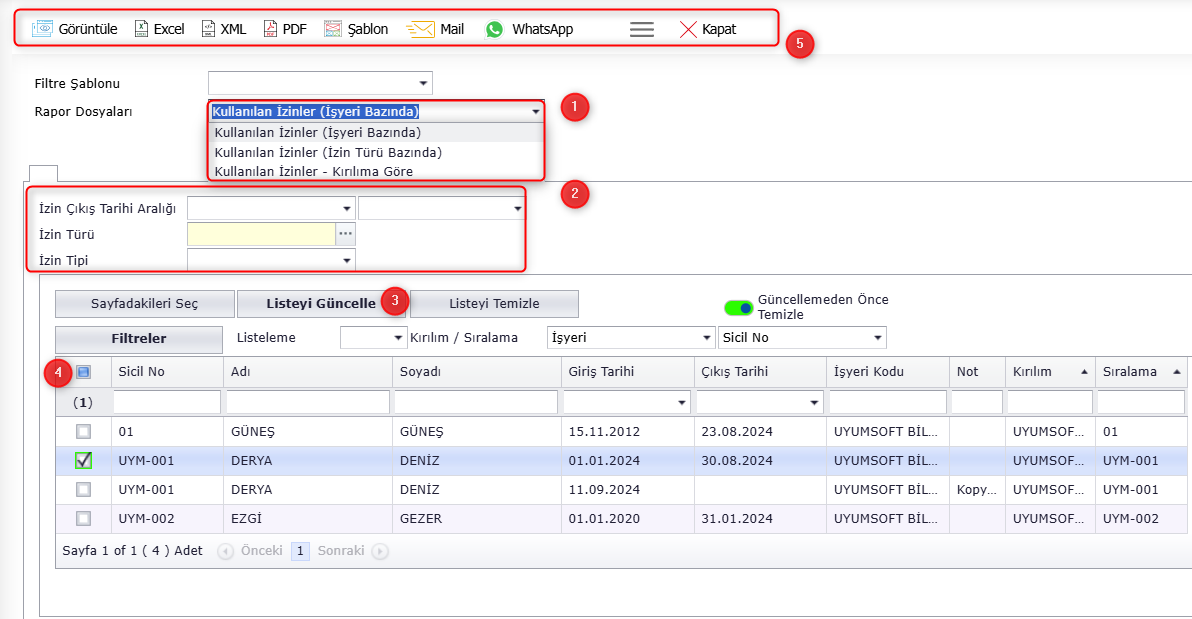Click the Kopy... note cell
The image size is (1192, 619).
[977, 490]
